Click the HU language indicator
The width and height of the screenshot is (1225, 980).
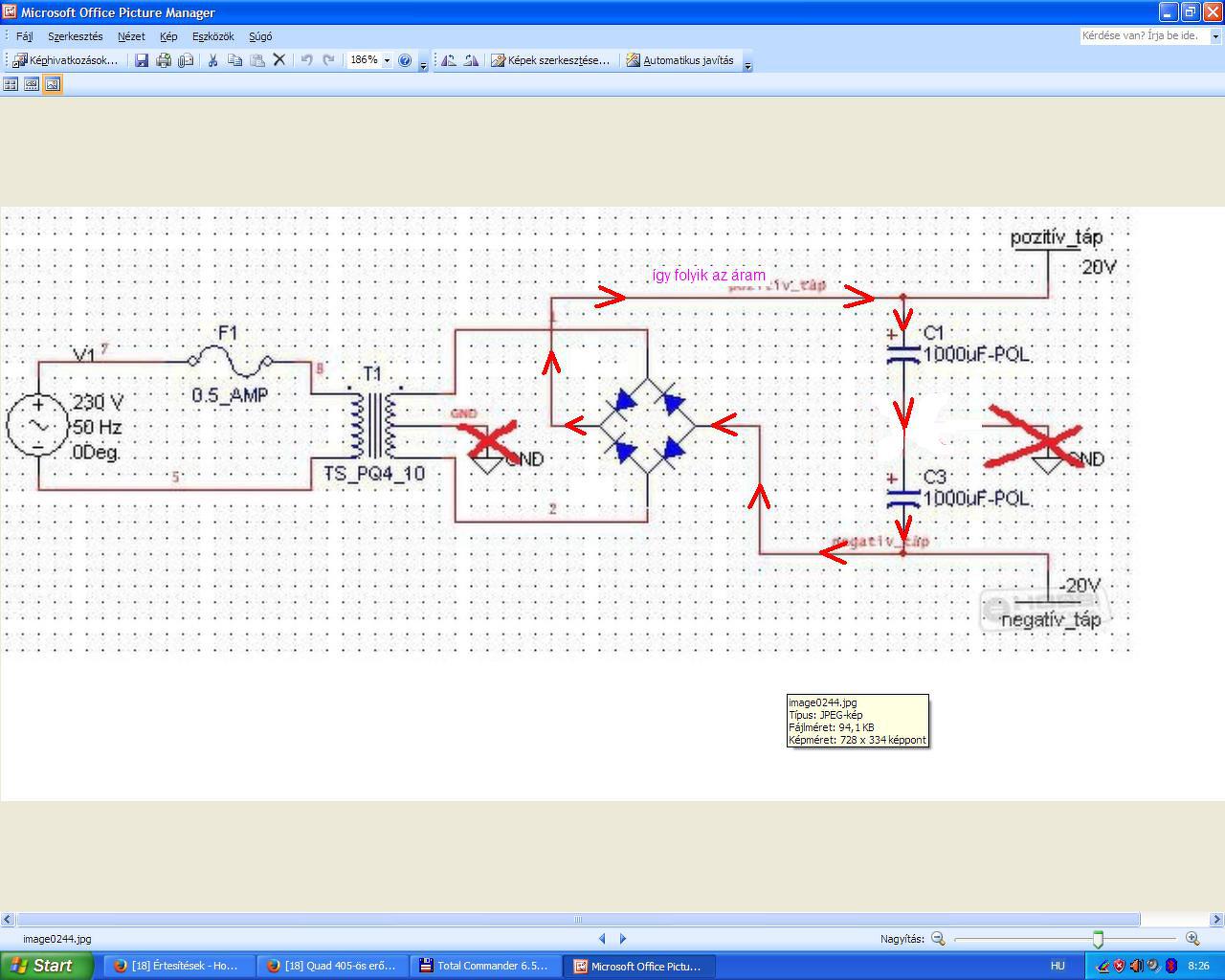pyautogui.click(x=1058, y=966)
